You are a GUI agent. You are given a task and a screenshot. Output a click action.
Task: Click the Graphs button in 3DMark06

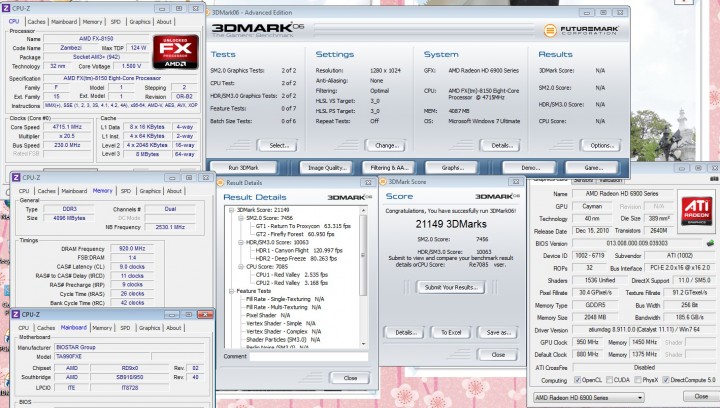tap(452, 168)
